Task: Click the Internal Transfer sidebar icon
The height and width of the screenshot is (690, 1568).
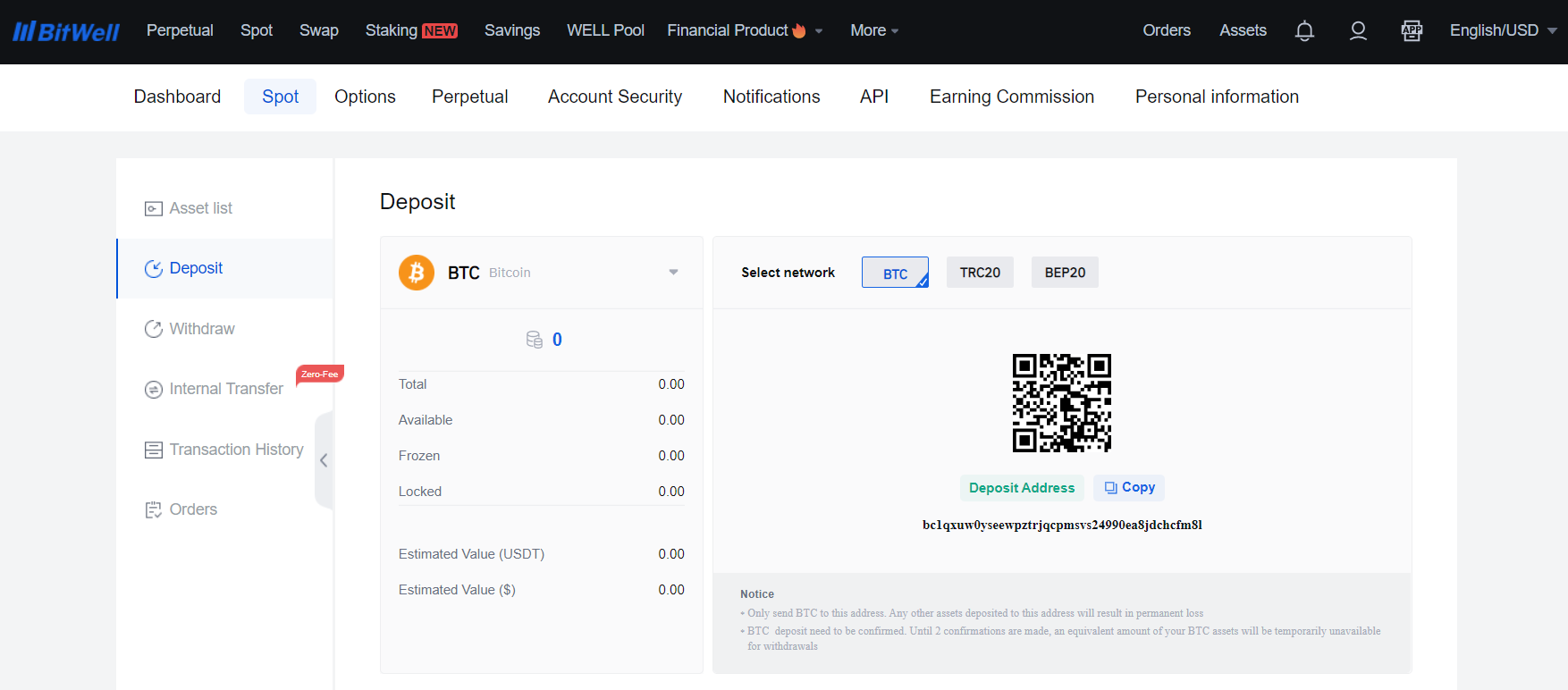Action: [x=153, y=389]
